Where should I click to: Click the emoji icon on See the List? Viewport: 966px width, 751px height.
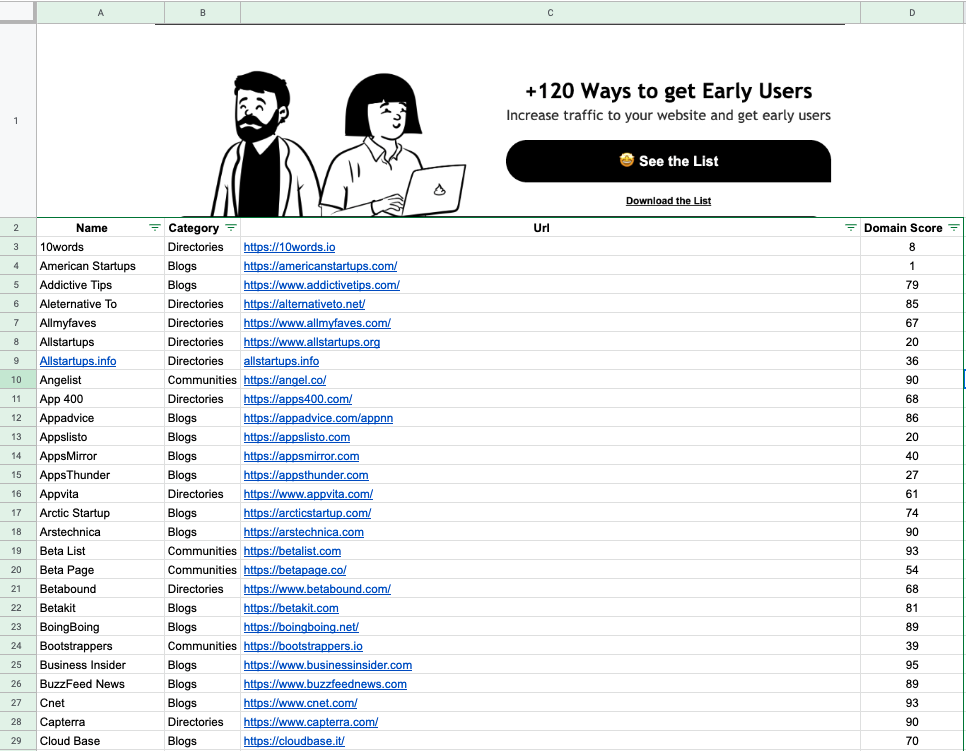click(x=627, y=160)
